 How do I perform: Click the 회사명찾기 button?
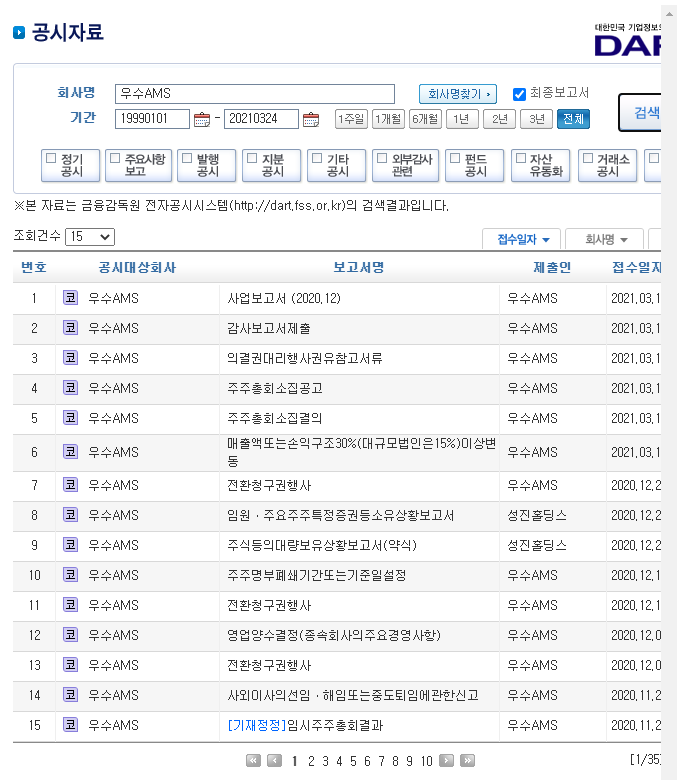(458, 94)
